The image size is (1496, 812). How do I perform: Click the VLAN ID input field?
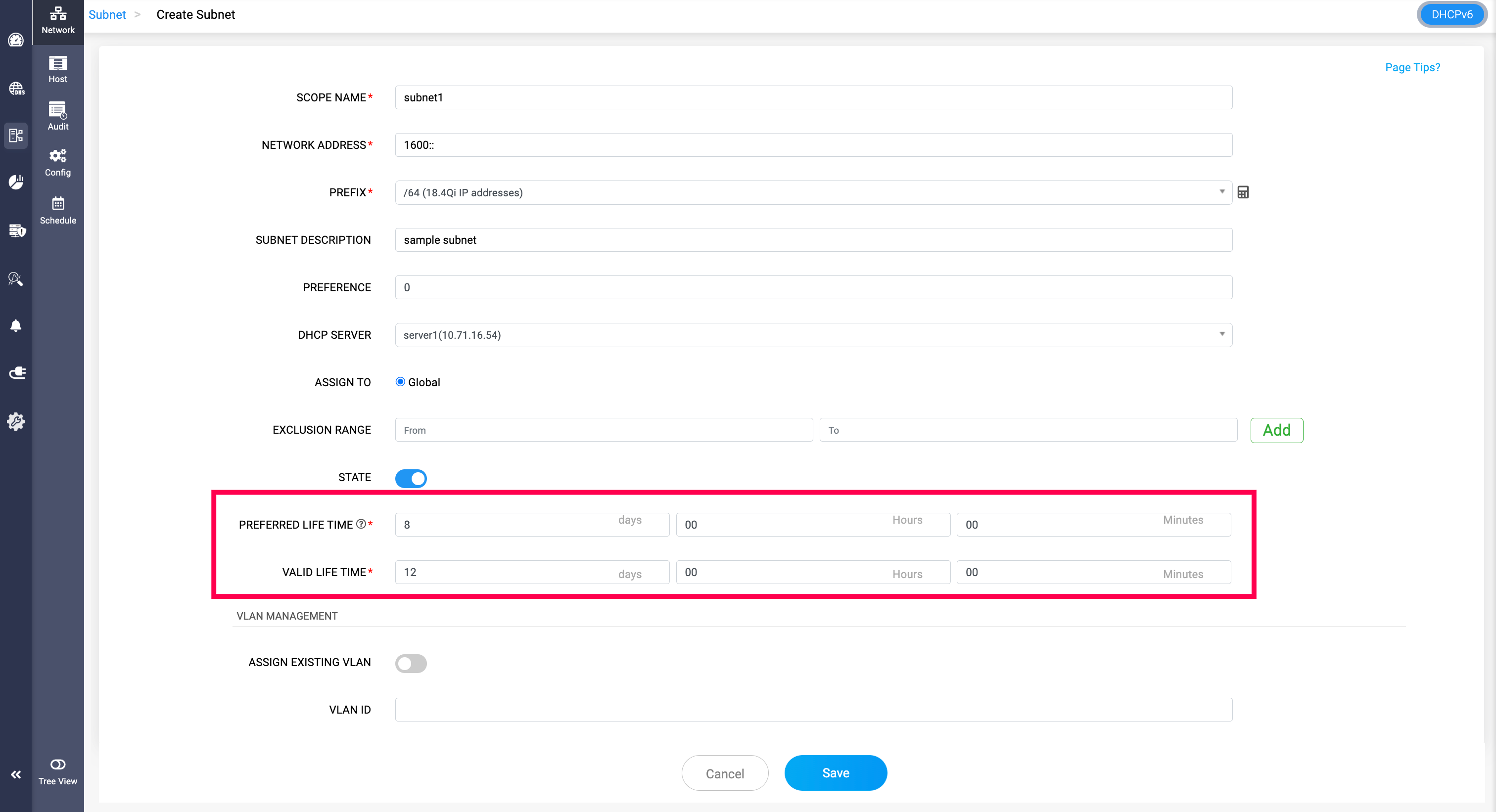coord(813,709)
